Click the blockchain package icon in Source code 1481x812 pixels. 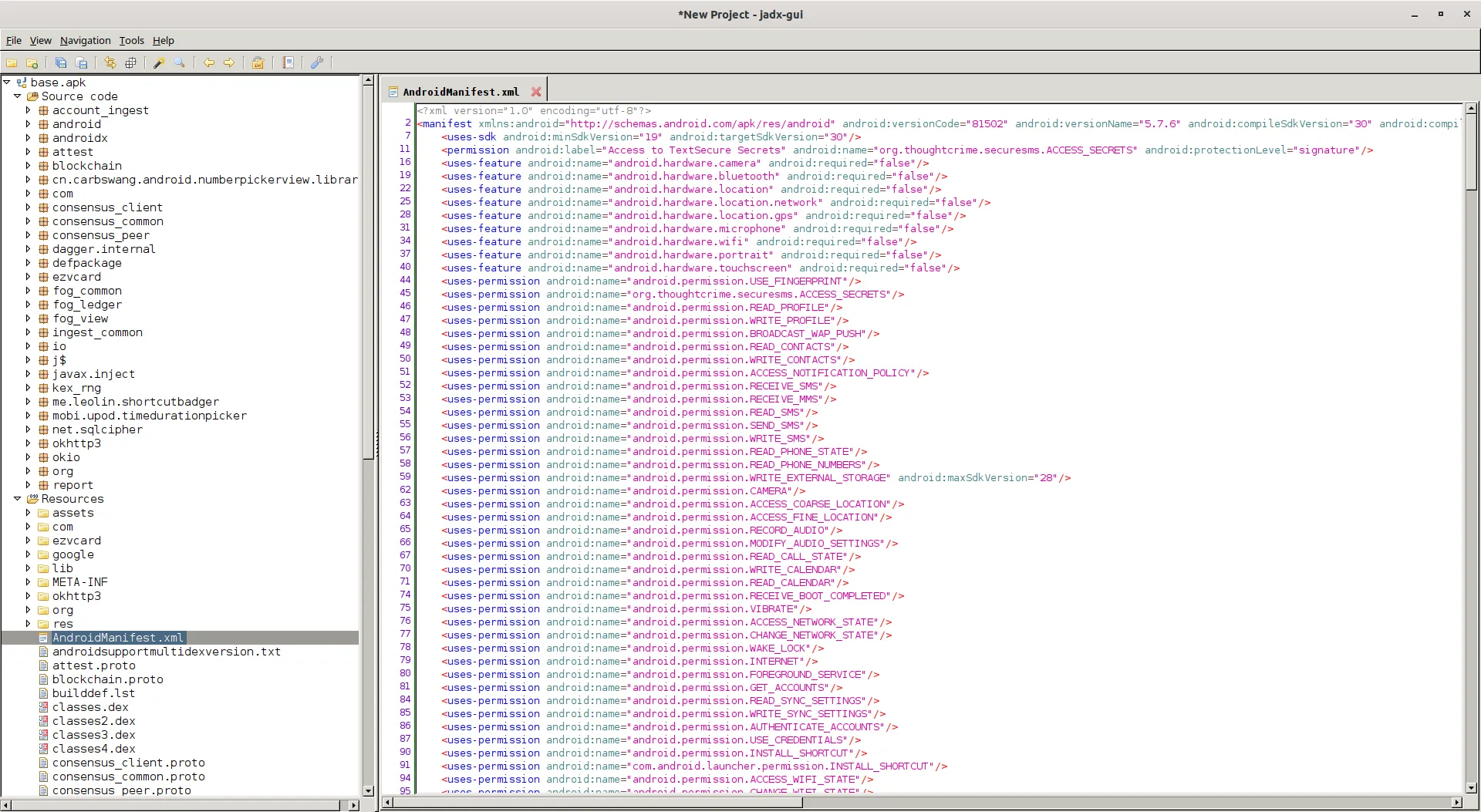pyautogui.click(x=44, y=166)
